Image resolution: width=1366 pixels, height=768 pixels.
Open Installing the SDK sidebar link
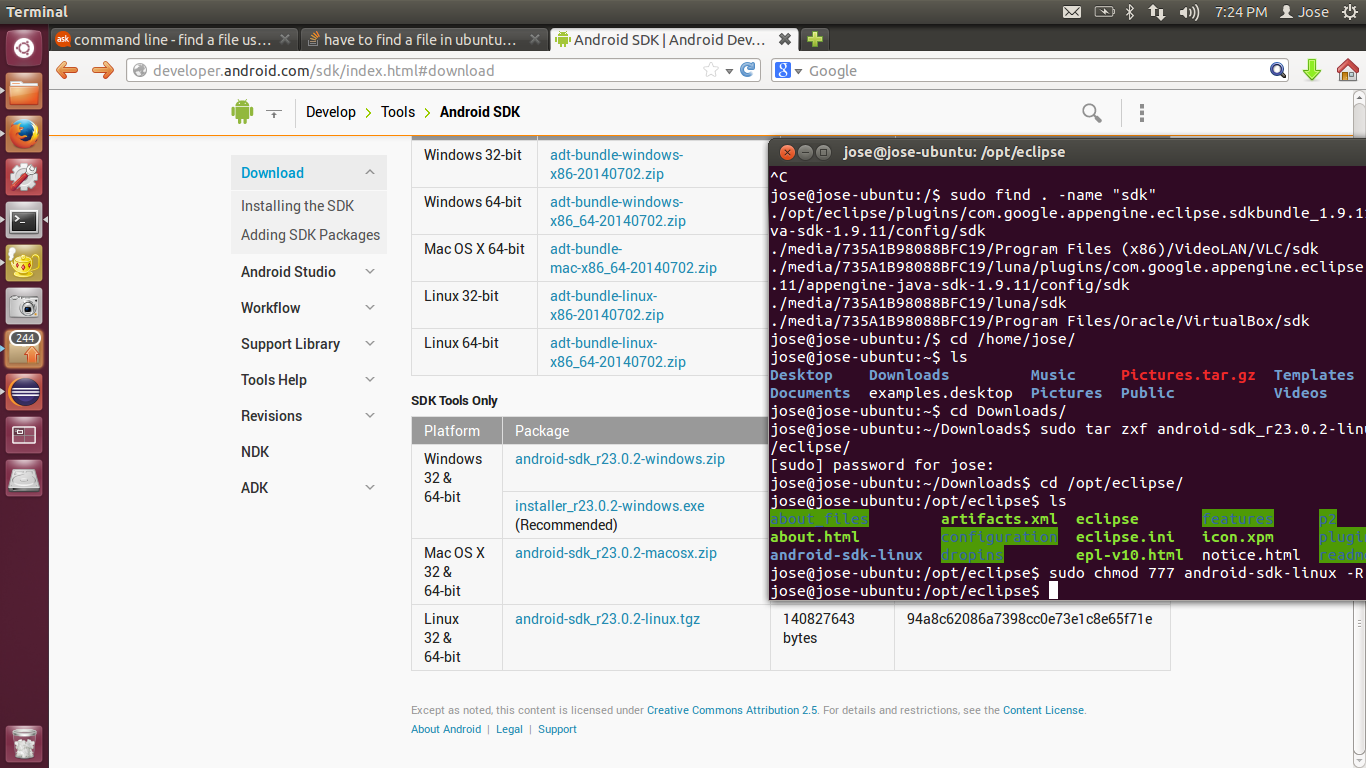pos(297,206)
